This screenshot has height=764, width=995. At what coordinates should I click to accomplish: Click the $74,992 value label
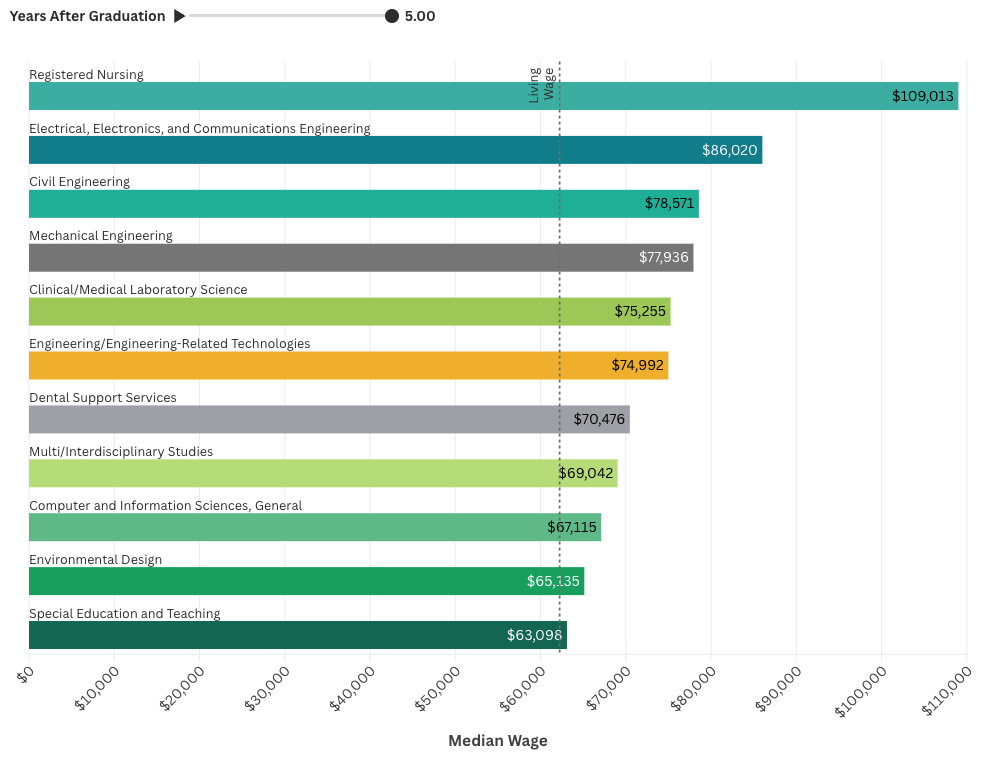(637, 365)
